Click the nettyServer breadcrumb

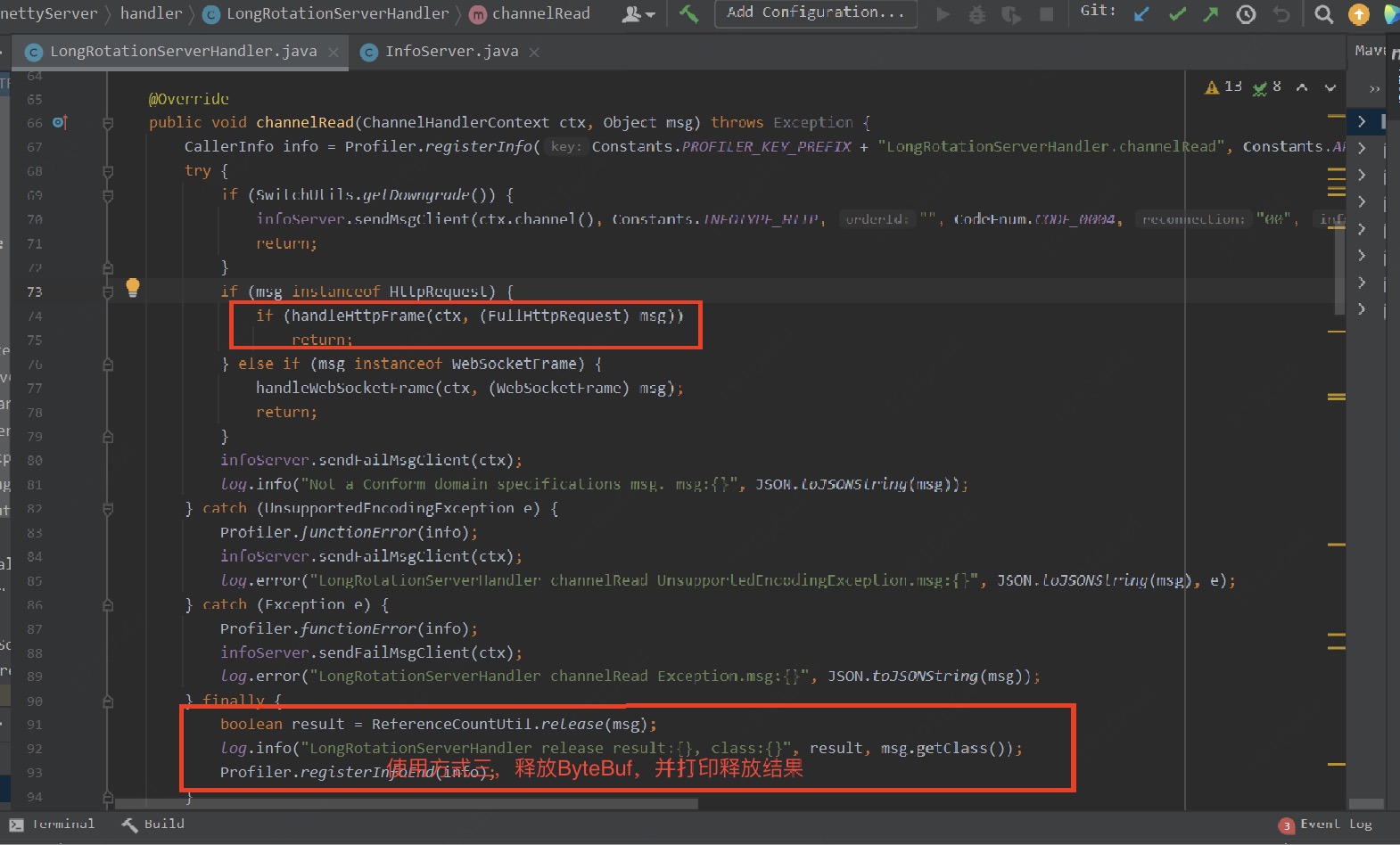click(x=49, y=13)
